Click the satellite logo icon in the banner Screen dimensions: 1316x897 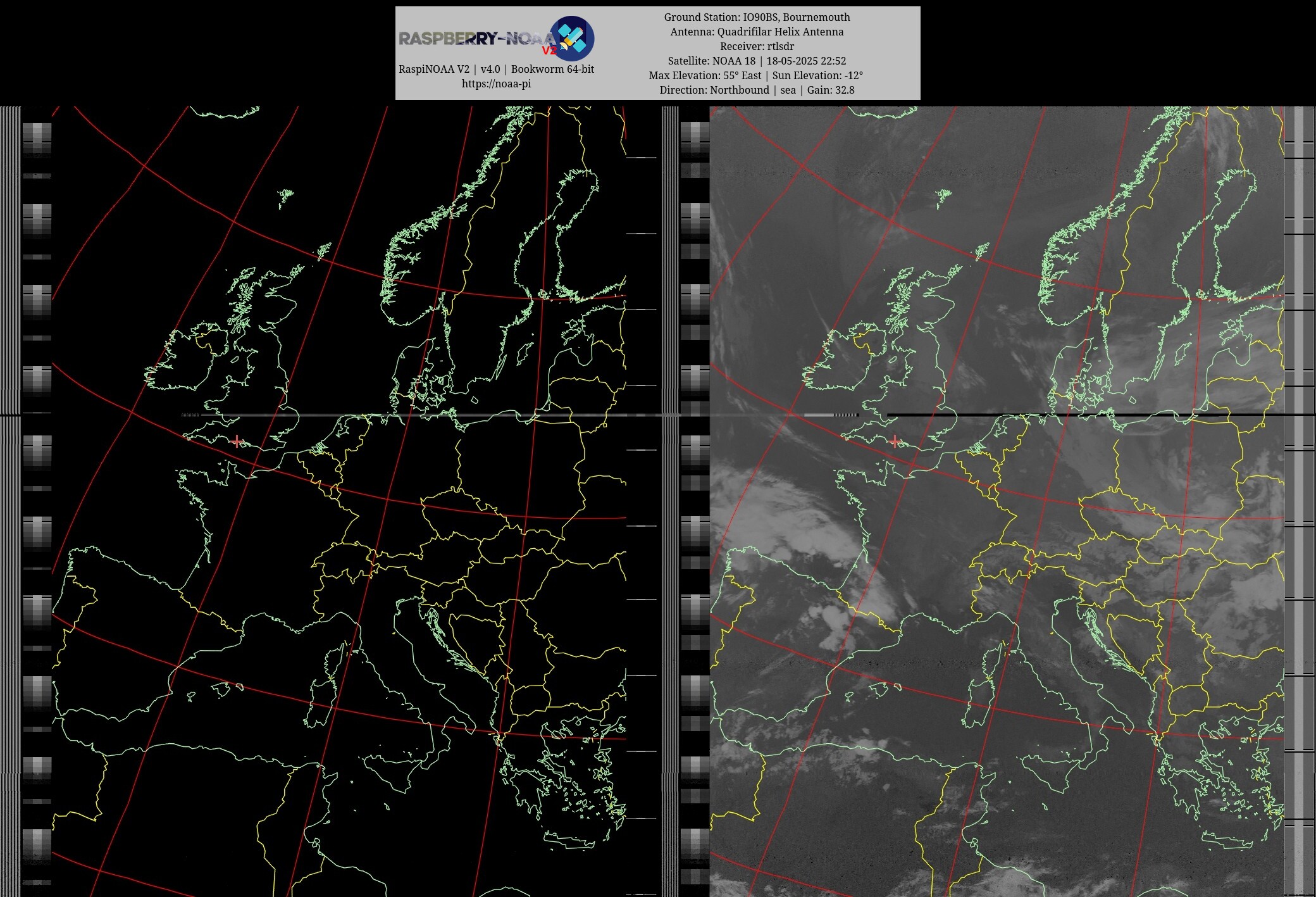[x=571, y=39]
